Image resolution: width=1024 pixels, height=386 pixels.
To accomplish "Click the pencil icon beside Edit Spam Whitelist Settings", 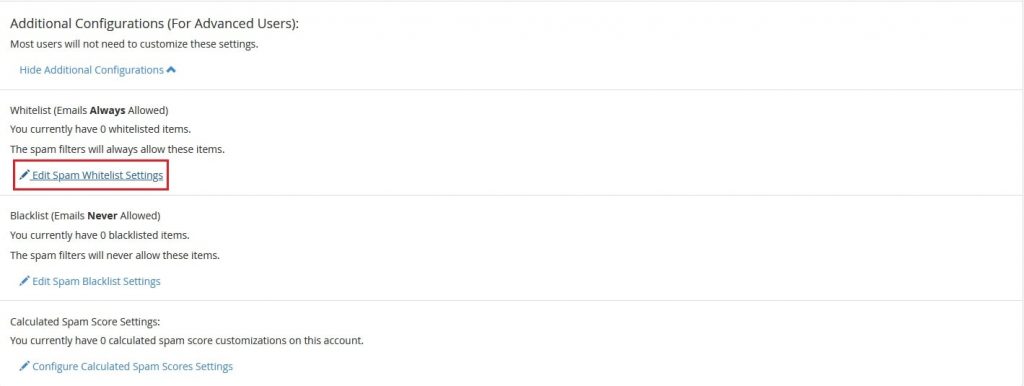I will [25, 175].
